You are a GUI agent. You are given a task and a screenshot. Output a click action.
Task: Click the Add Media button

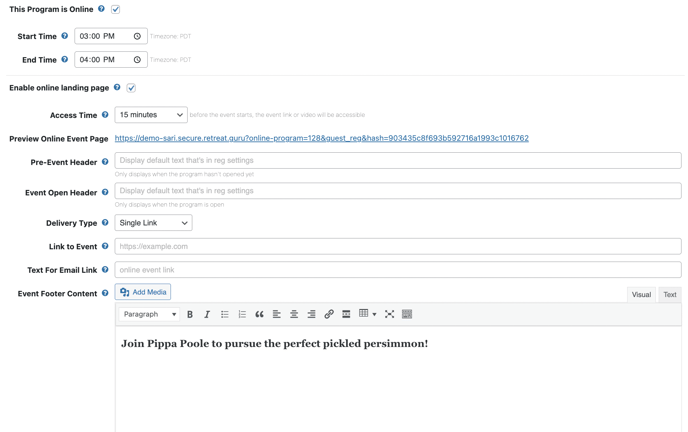click(143, 292)
